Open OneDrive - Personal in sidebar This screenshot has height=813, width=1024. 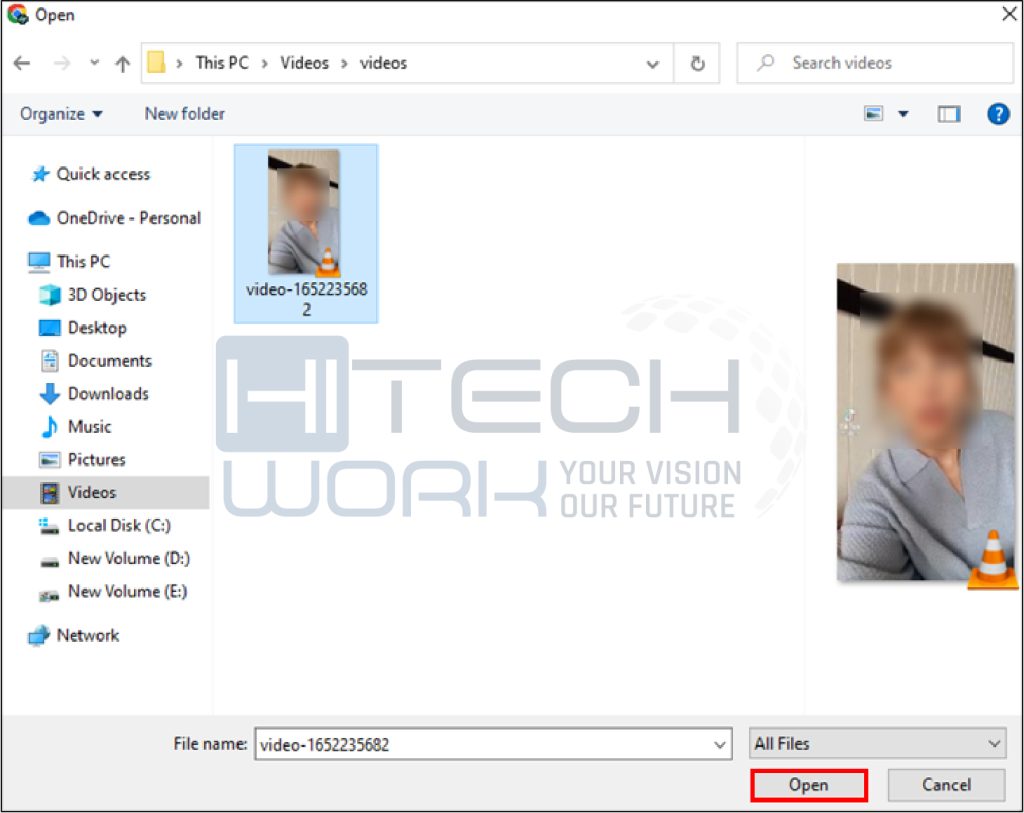114,217
